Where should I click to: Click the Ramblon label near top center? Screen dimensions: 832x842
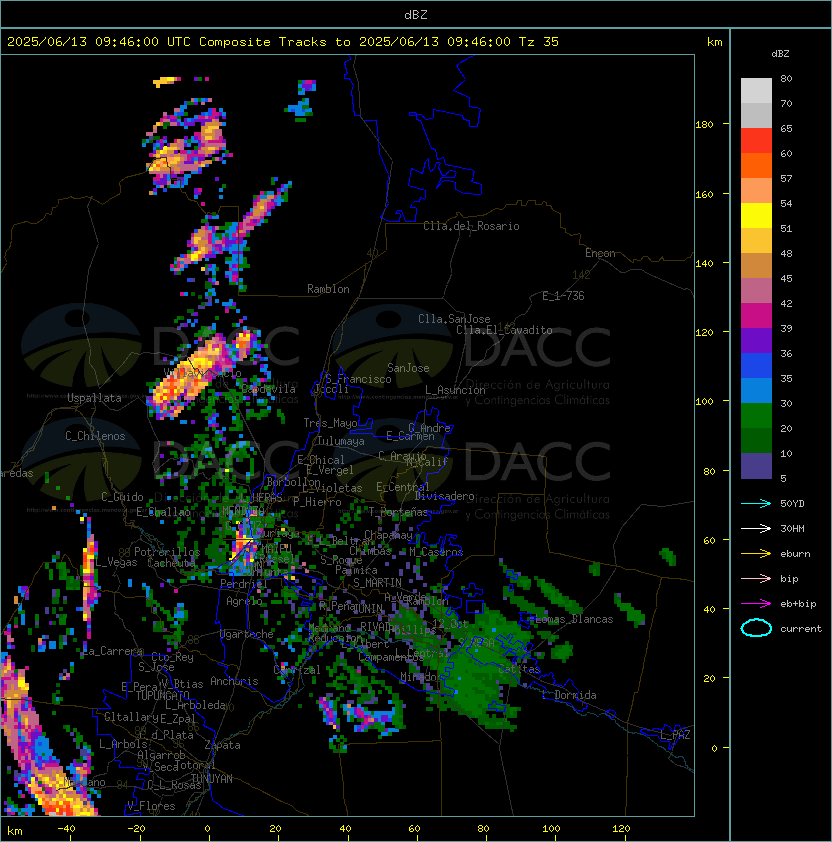point(328,289)
